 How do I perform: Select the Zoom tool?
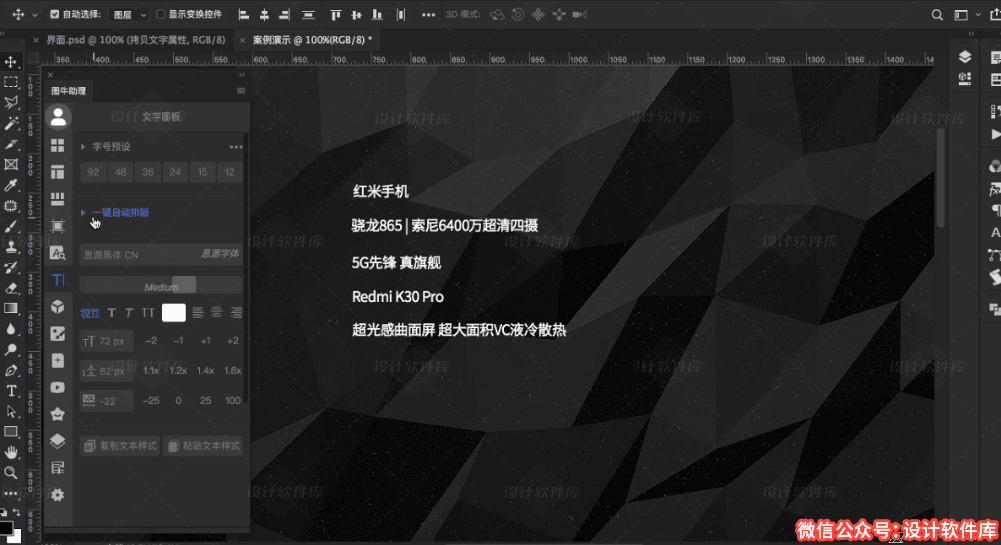click(x=11, y=473)
